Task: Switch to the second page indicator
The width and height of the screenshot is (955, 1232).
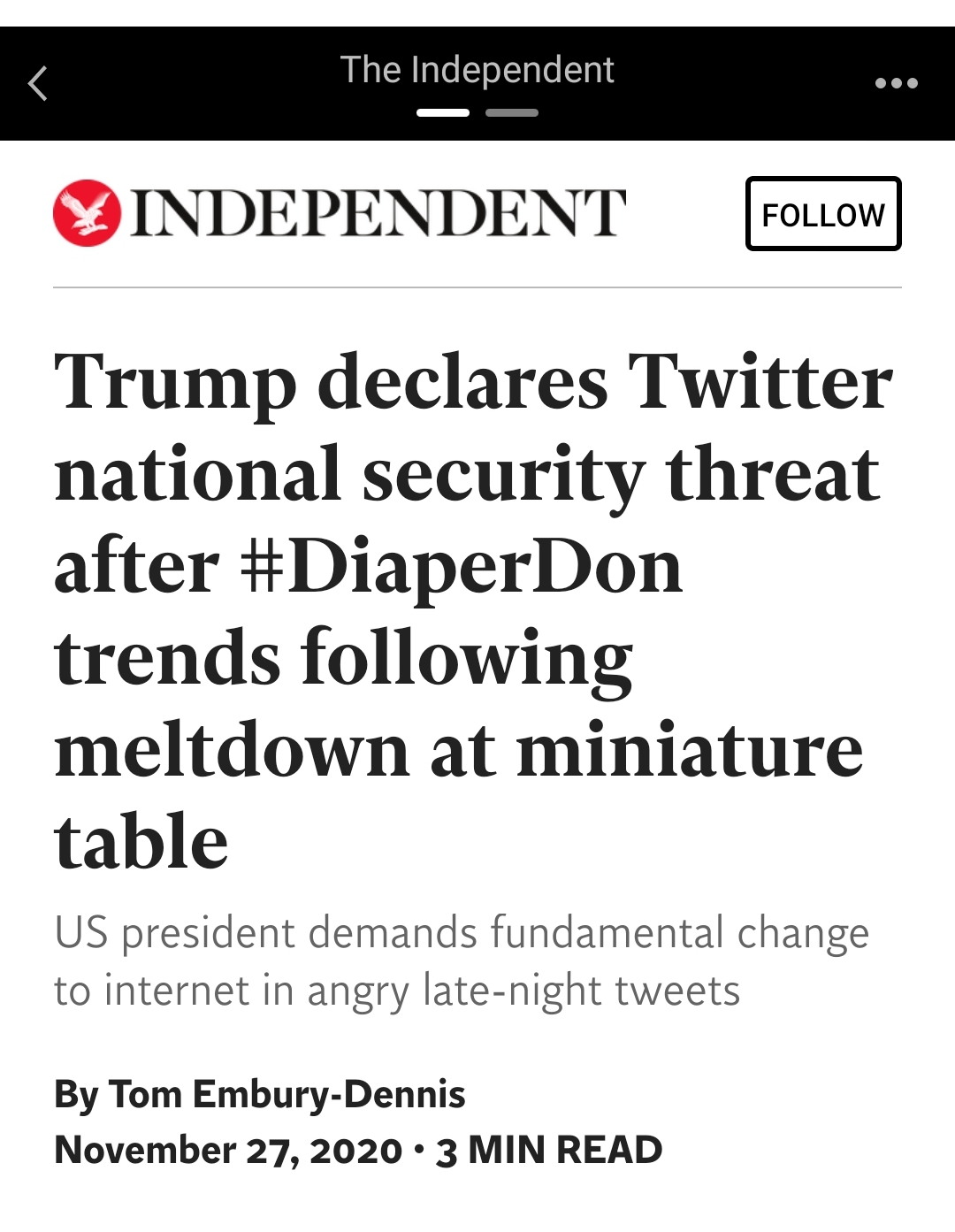Action: click(512, 113)
